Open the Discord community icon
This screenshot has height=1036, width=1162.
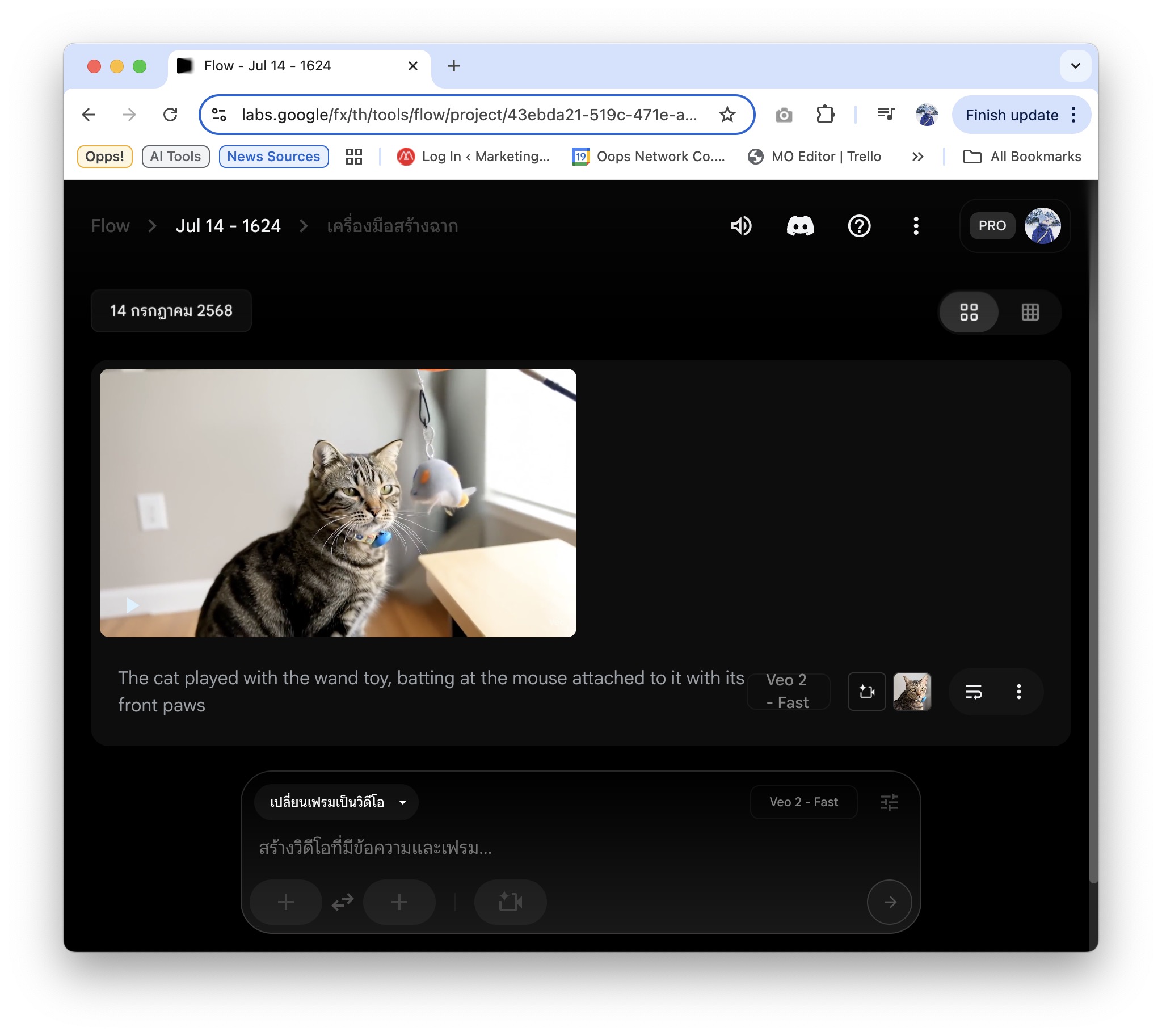pyautogui.click(x=800, y=226)
